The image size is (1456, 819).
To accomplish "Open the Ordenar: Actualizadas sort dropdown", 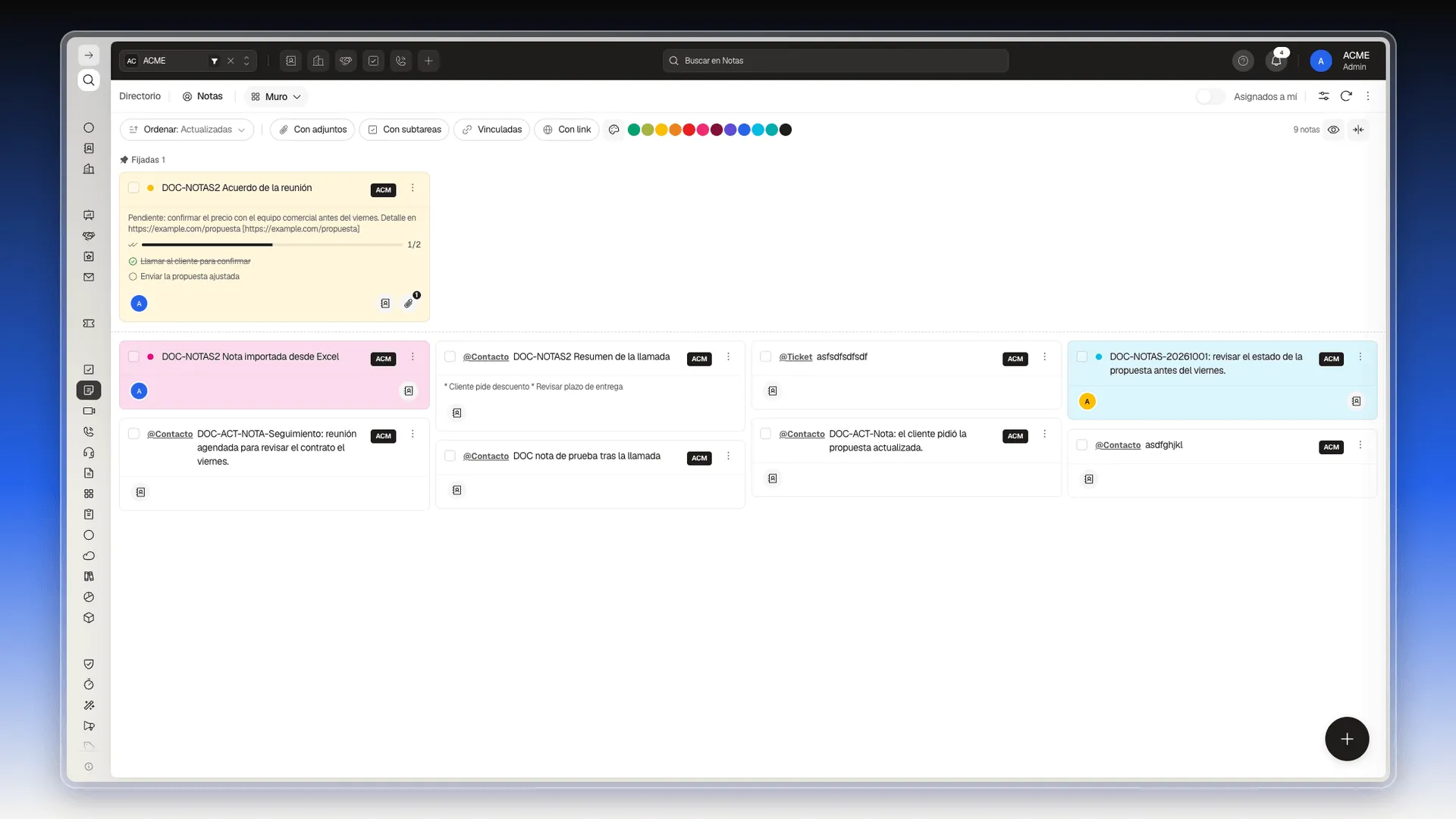I will 187,130.
